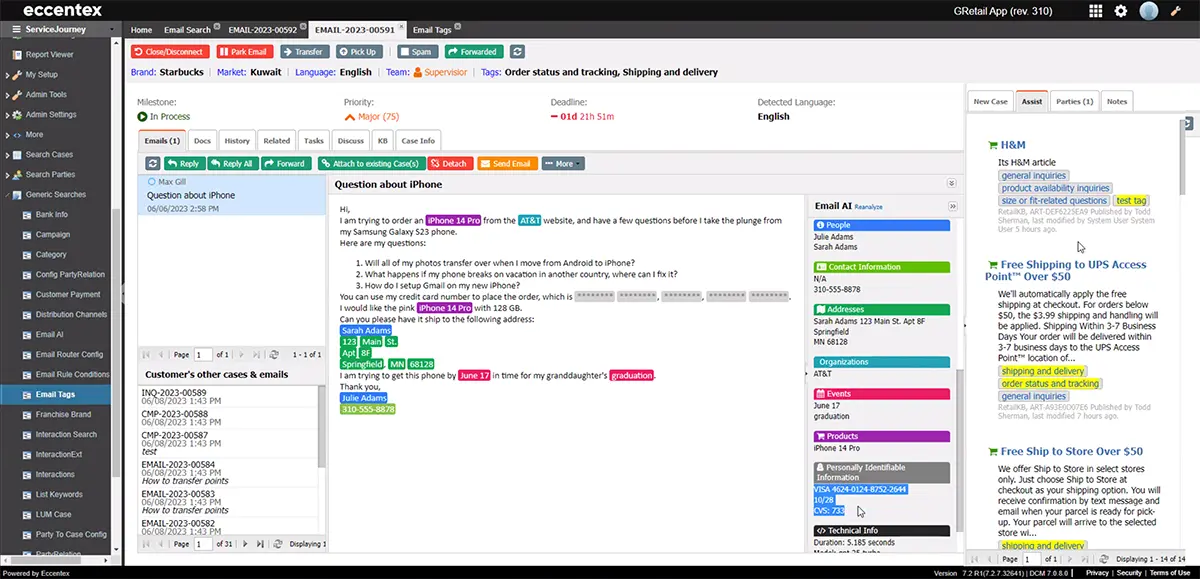Click the Transfer button
Image resolution: width=1200 pixels, height=579 pixels.
(x=305, y=52)
